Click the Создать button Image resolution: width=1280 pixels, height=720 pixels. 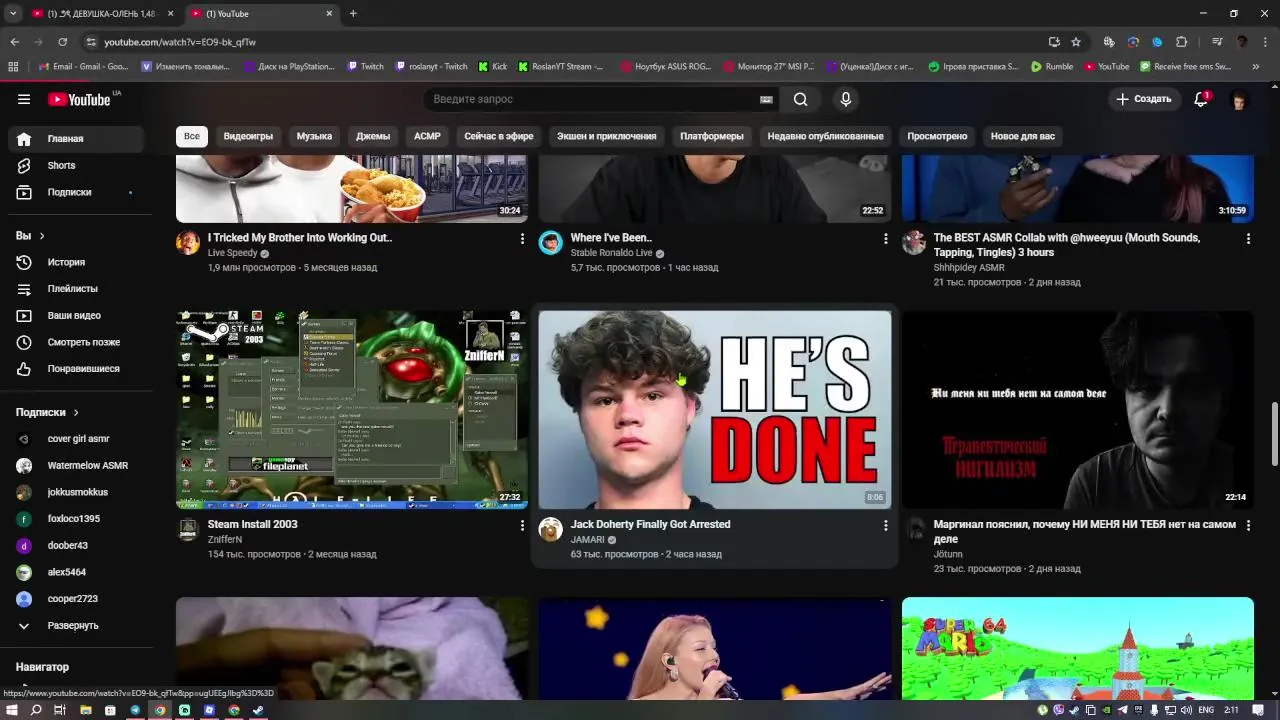[x=1144, y=99]
